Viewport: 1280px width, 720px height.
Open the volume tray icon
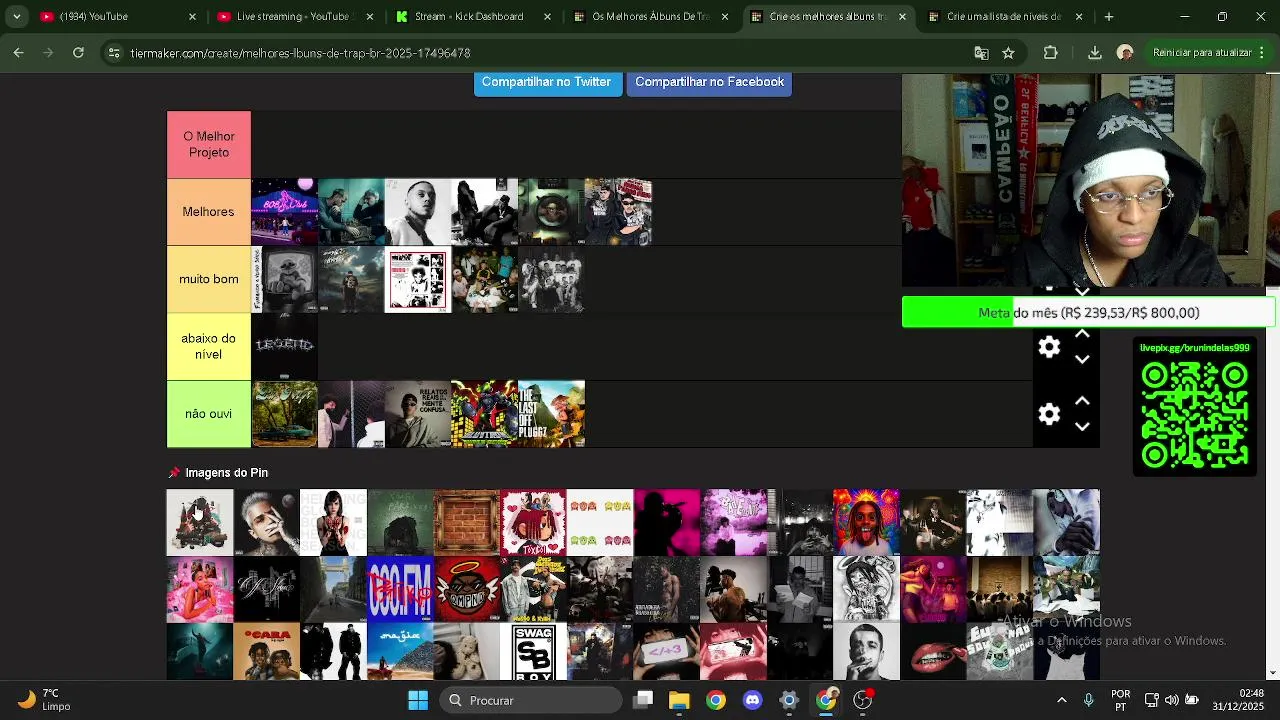tap(1171, 700)
